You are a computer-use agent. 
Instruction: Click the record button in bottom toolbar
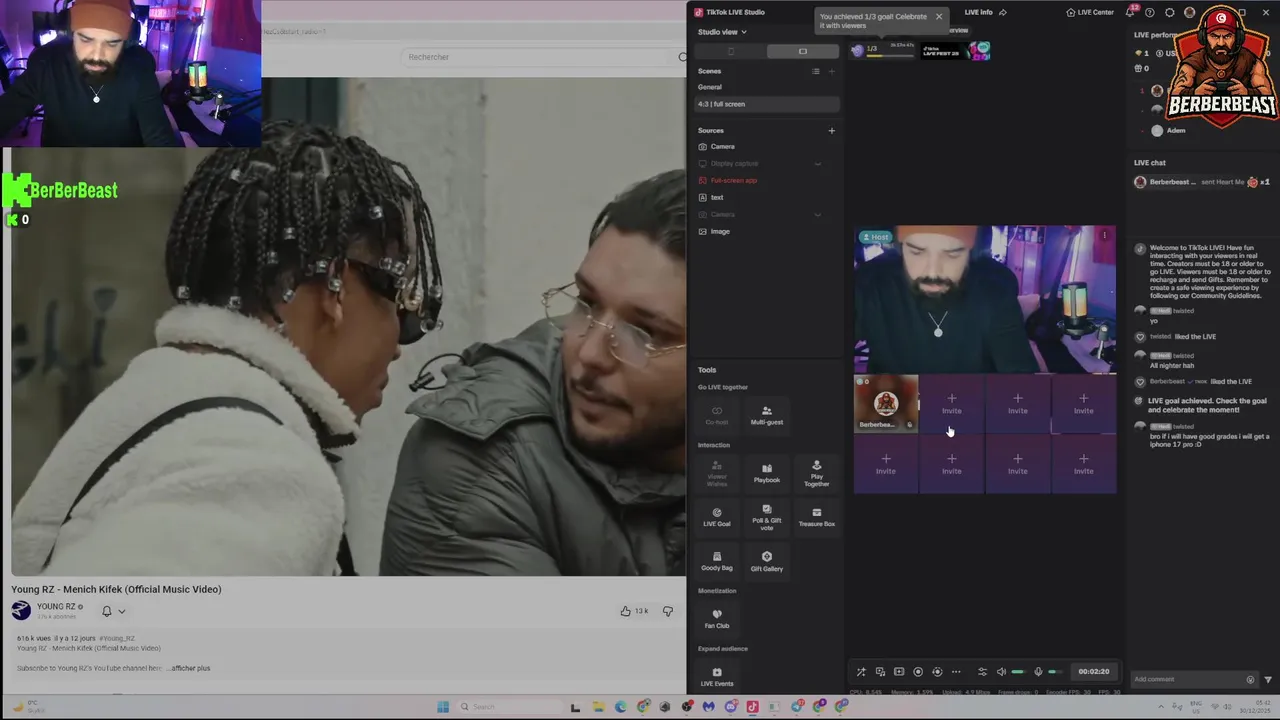(918, 672)
